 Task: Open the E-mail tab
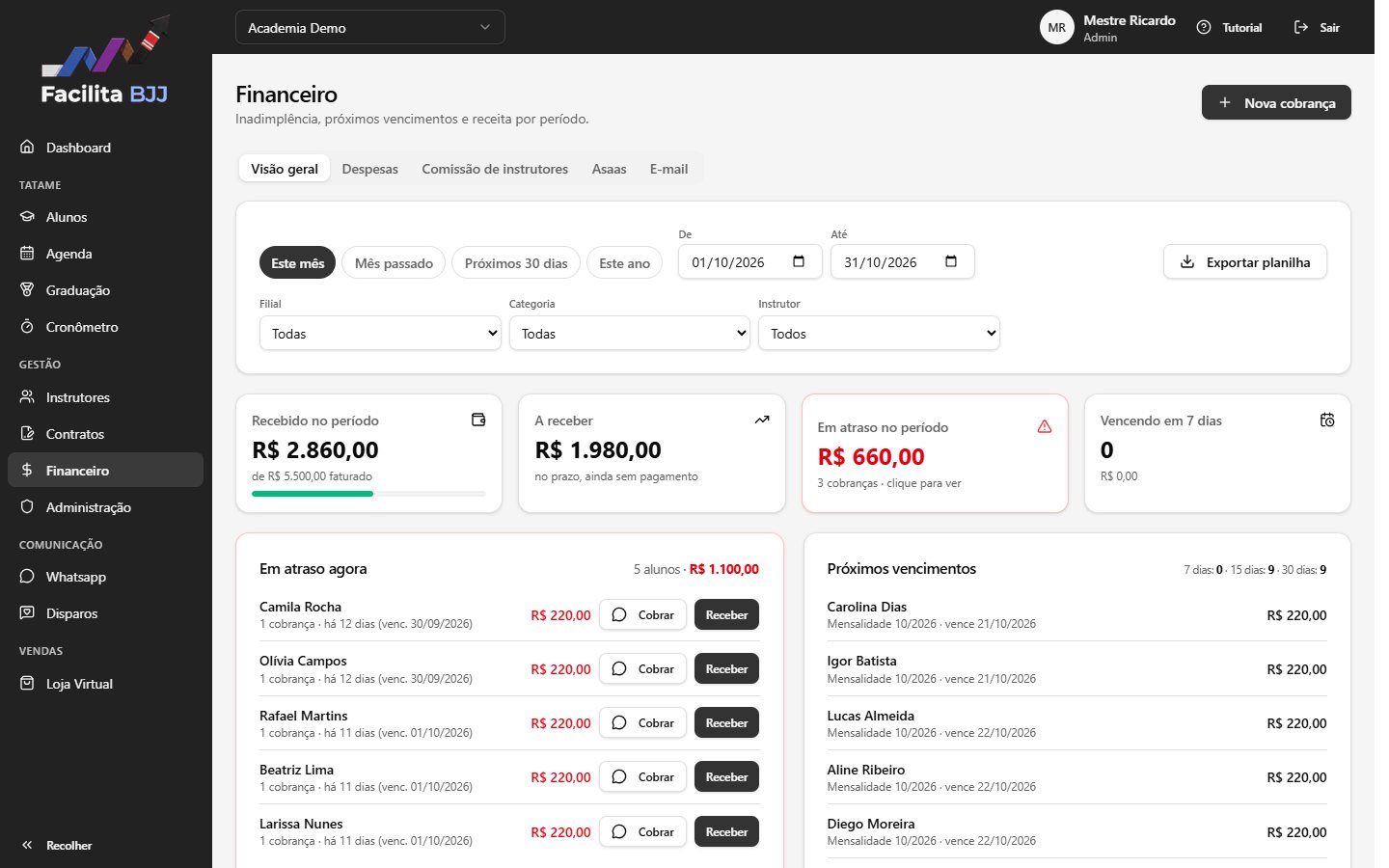pyautogui.click(x=668, y=169)
